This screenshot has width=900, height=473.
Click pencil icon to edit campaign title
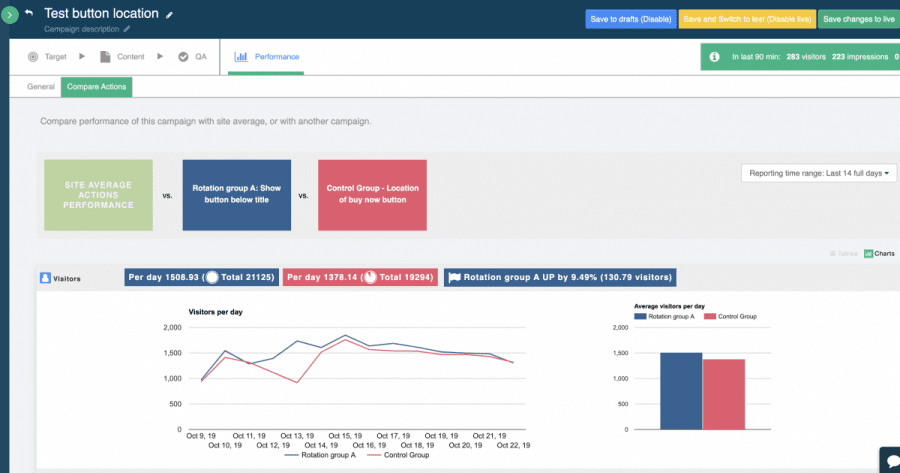pos(169,15)
